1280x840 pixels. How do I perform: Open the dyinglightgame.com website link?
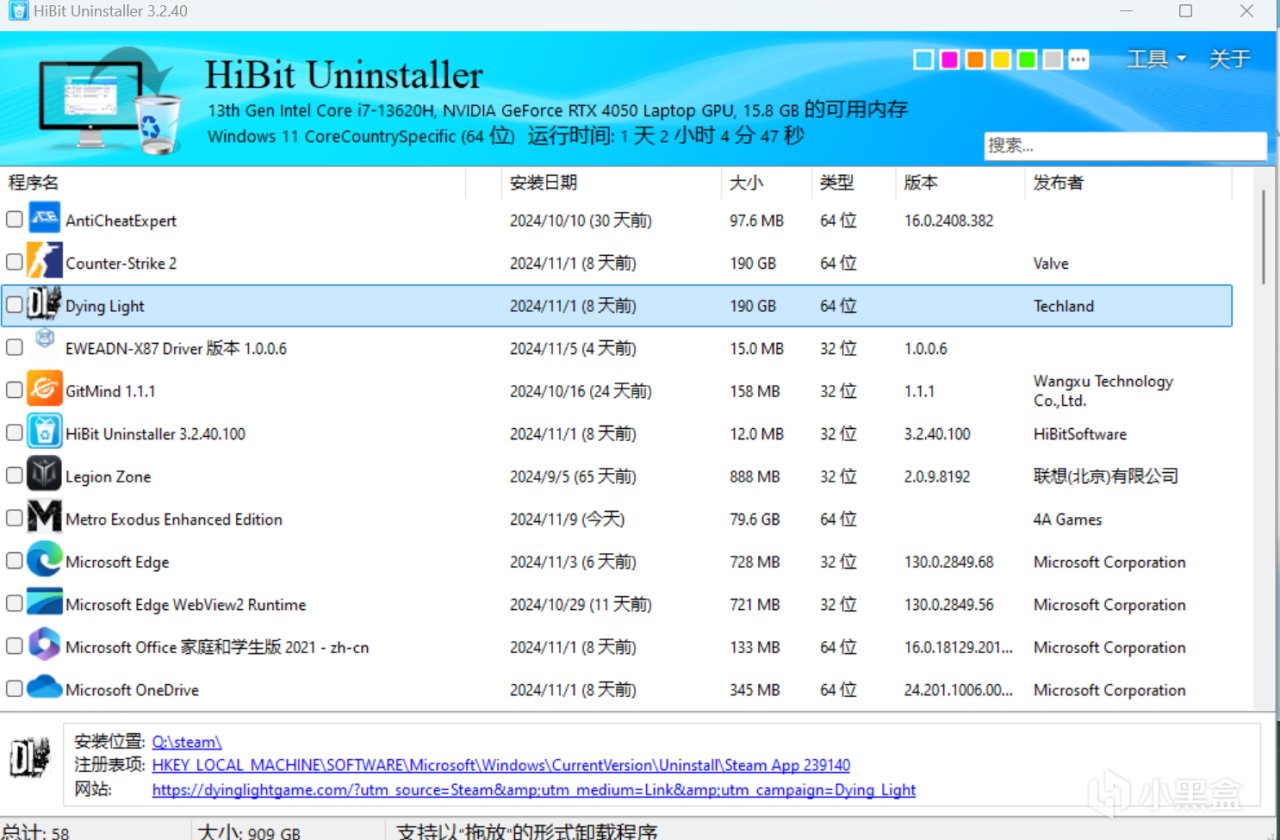coord(534,789)
